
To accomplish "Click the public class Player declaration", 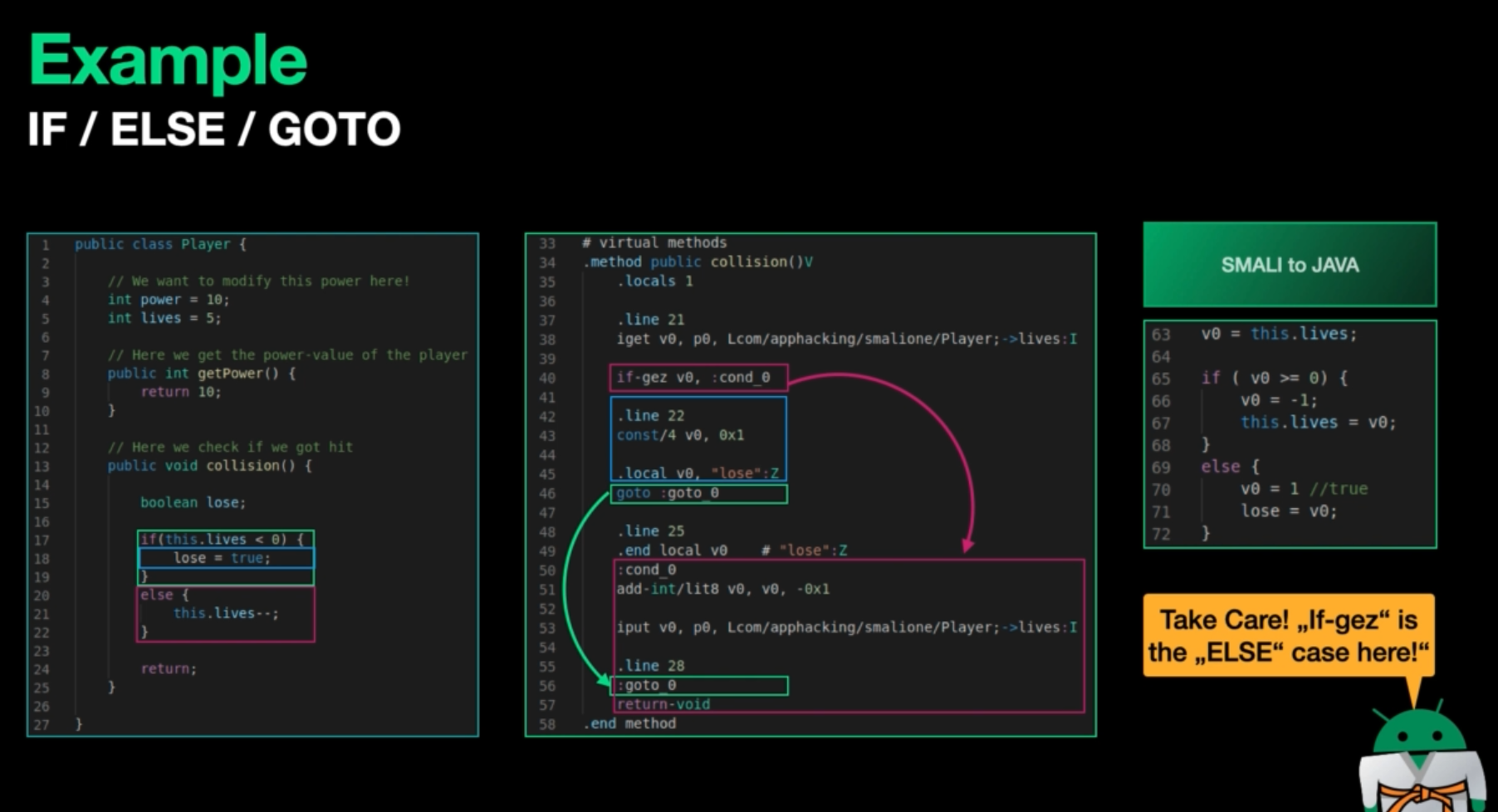I will [x=160, y=244].
